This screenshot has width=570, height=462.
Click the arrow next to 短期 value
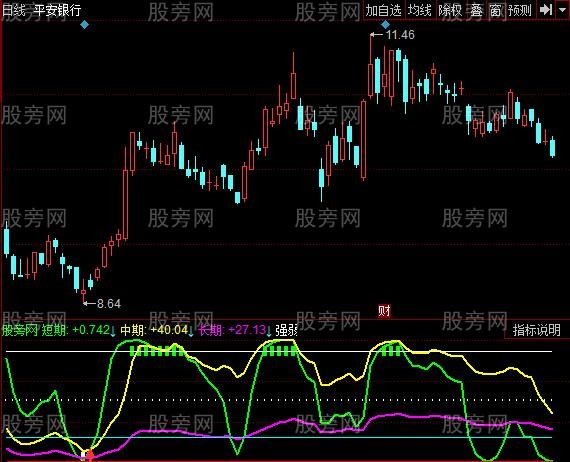[x=113, y=330]
